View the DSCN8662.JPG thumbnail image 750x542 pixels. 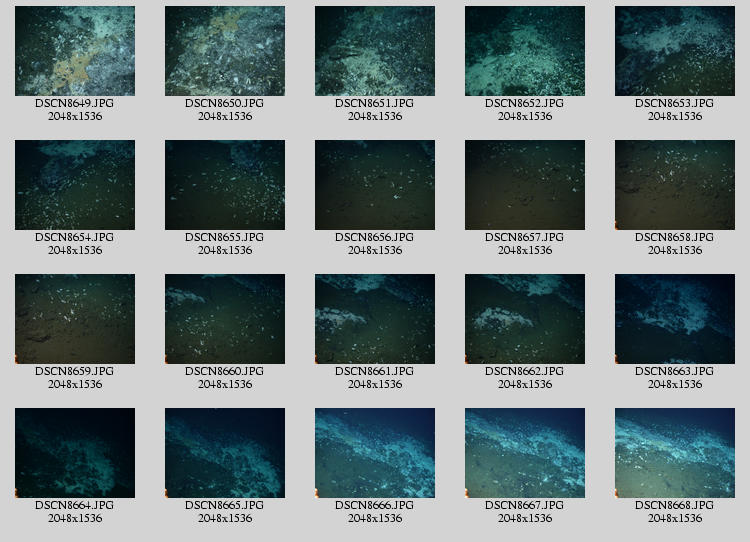tap(525, 319)
